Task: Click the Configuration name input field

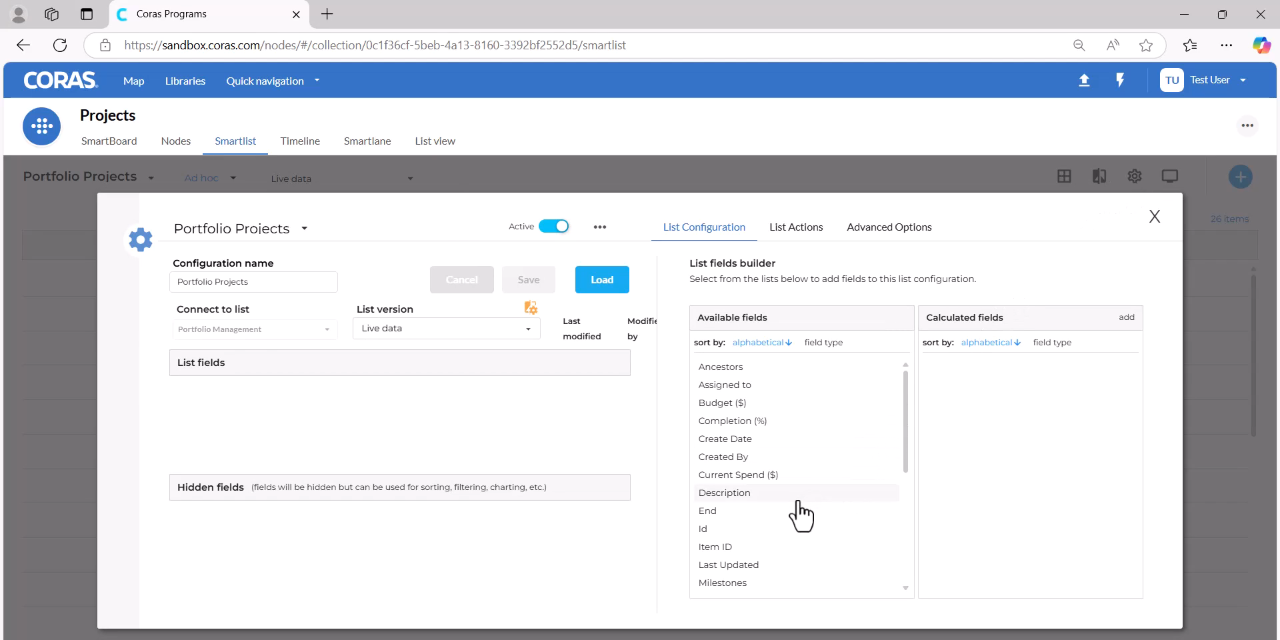Action: (x=255, y=282)
